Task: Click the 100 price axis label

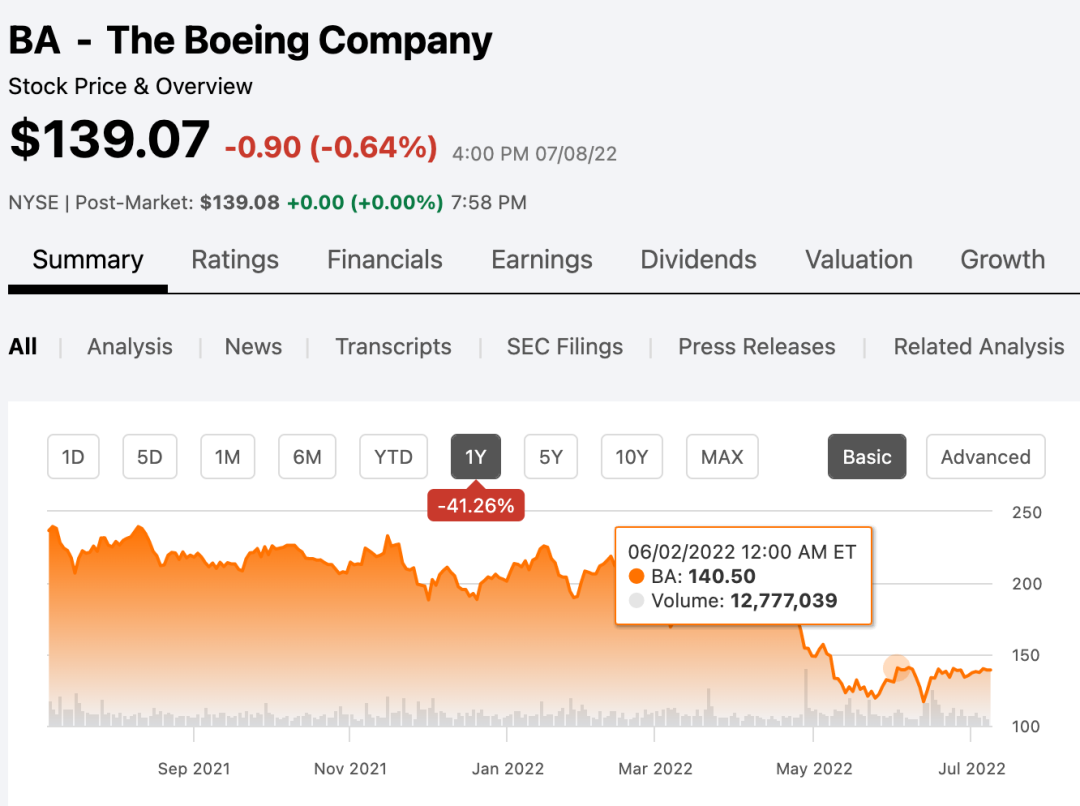Action: (x=1026, y=726)
